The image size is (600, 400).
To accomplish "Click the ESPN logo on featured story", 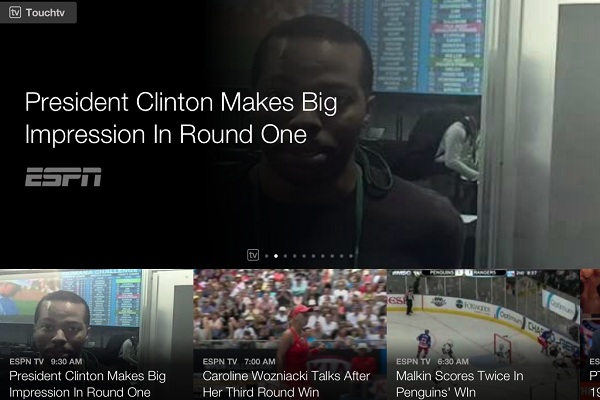I will pyautogui.click(x=63, y=177).
